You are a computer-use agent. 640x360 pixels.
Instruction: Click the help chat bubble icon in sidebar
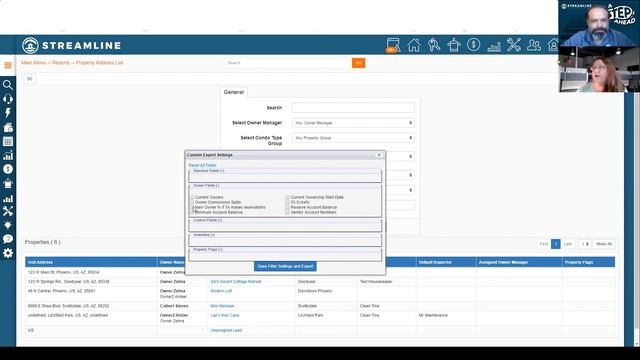point(8,239)
